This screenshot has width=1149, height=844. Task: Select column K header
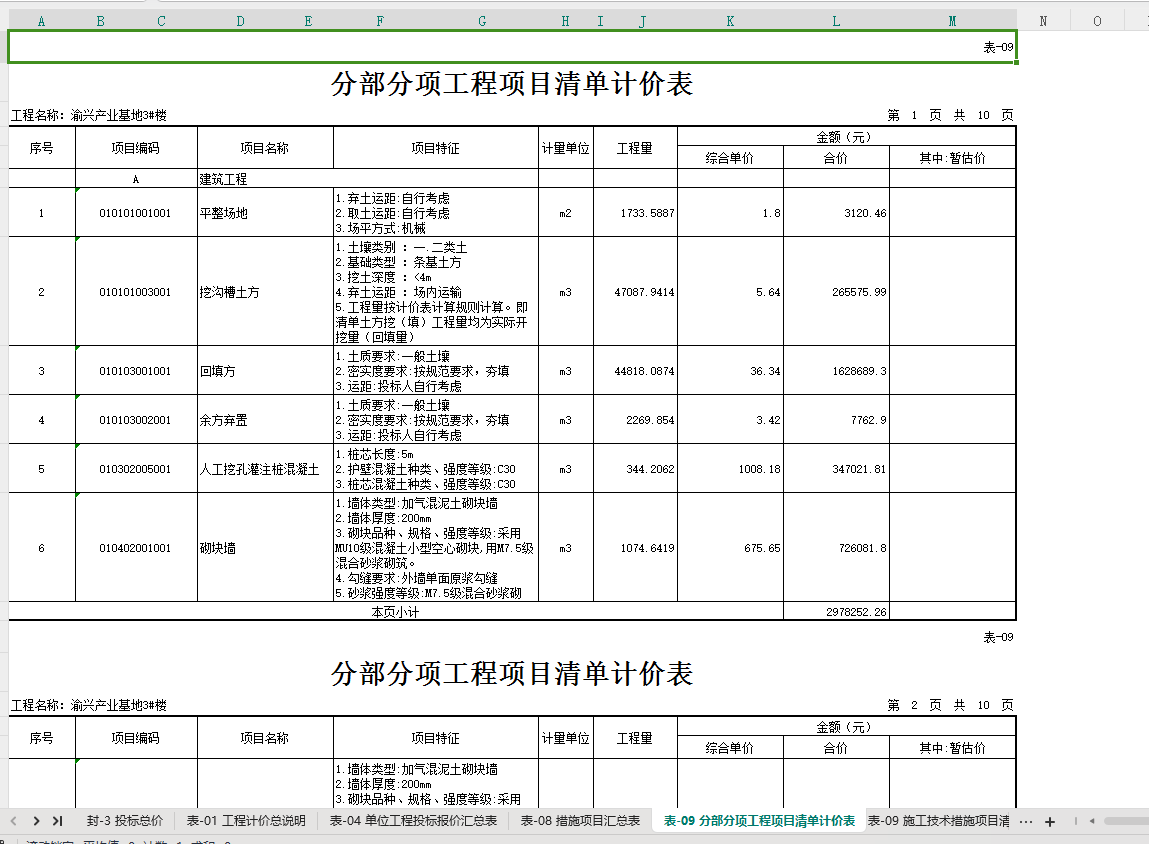point(730,21)
